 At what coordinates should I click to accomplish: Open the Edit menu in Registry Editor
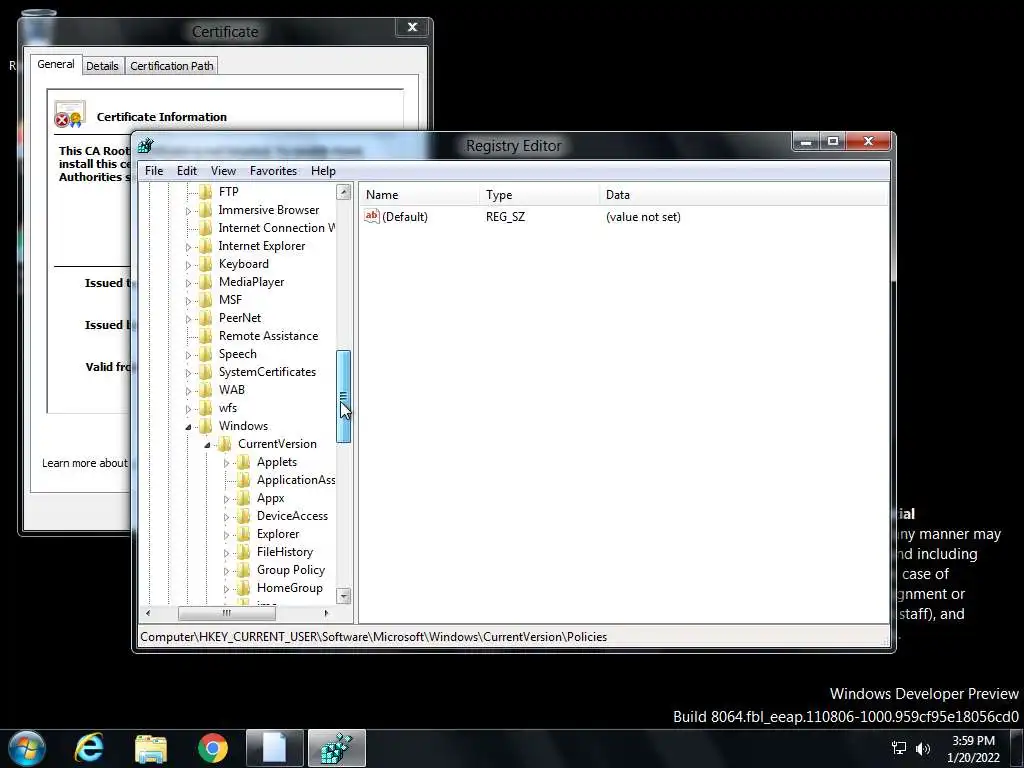187,171
